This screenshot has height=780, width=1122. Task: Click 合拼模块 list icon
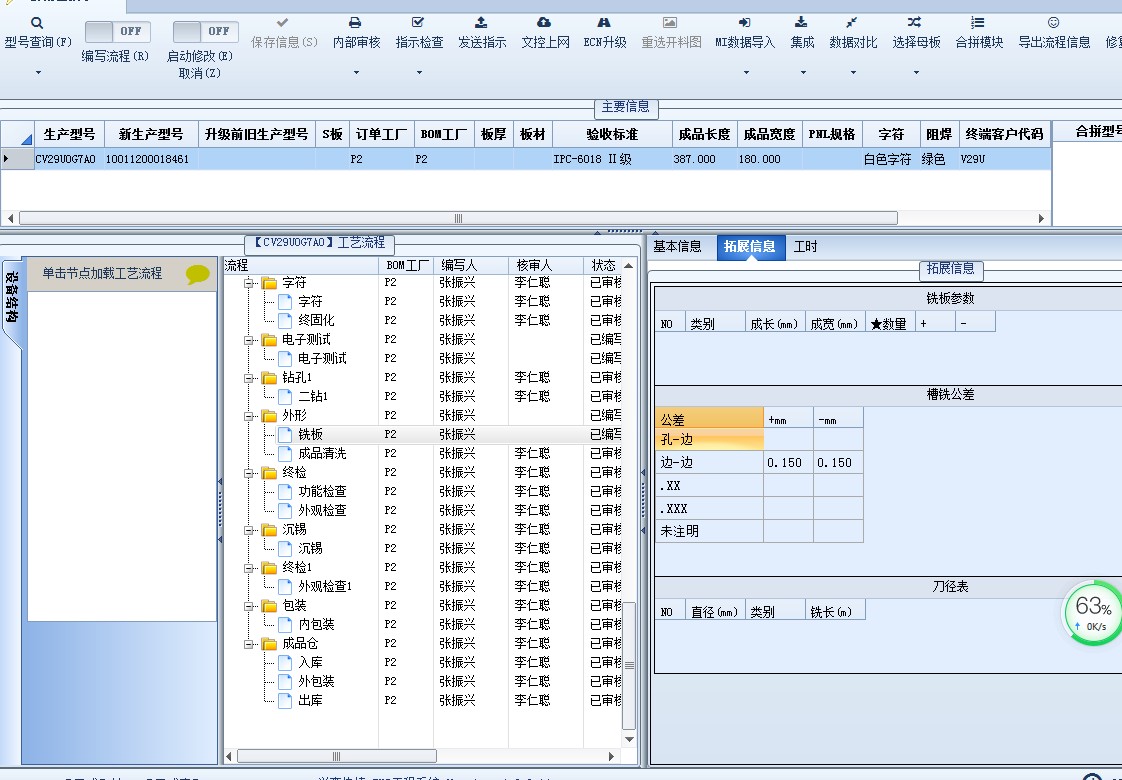pos(977,23)
